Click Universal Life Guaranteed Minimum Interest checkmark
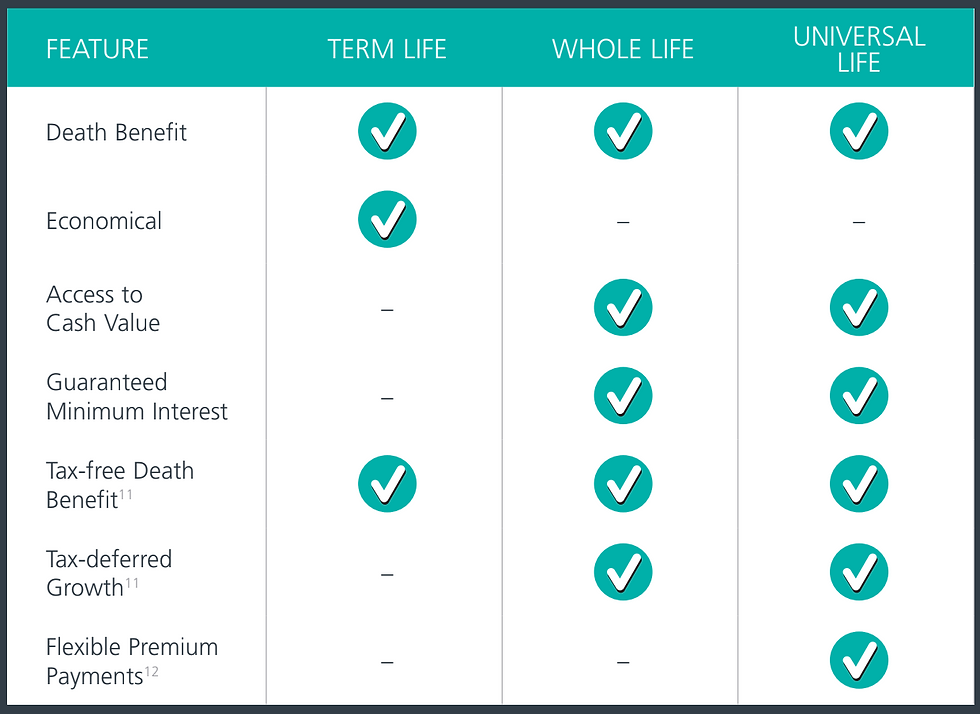Viewport: 980px width, 714px height. click(x=859, y=396)
